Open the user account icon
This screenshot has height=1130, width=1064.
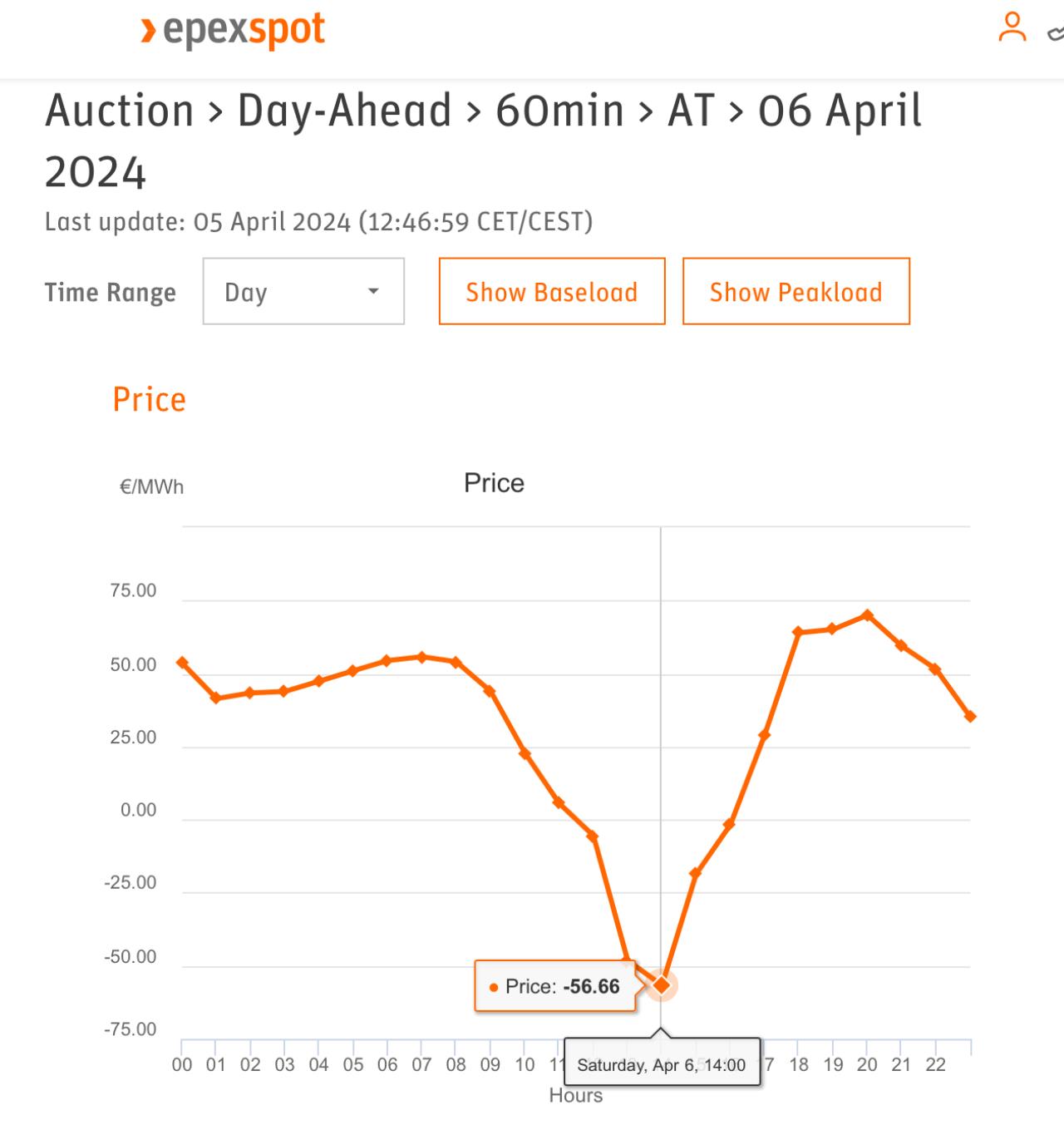(1012, 27)
